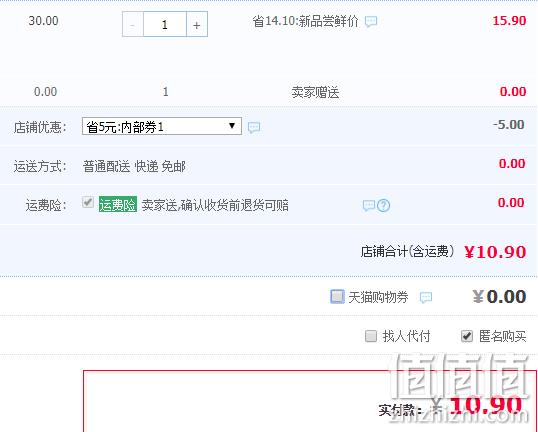Screen dimensions: 538x432
Task: Click the dropdown arrow of the 店铺优惠 selector
Action: (x=232, y=126)
